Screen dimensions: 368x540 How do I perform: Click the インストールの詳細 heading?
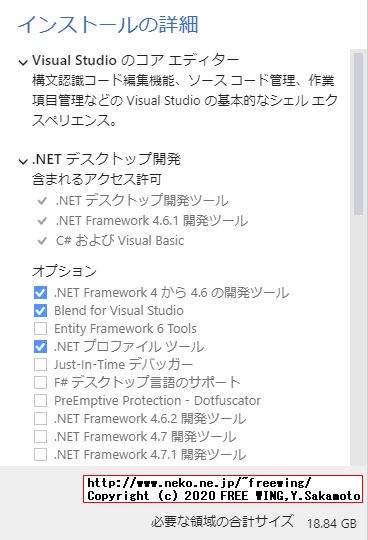click(x=108, y=24)
